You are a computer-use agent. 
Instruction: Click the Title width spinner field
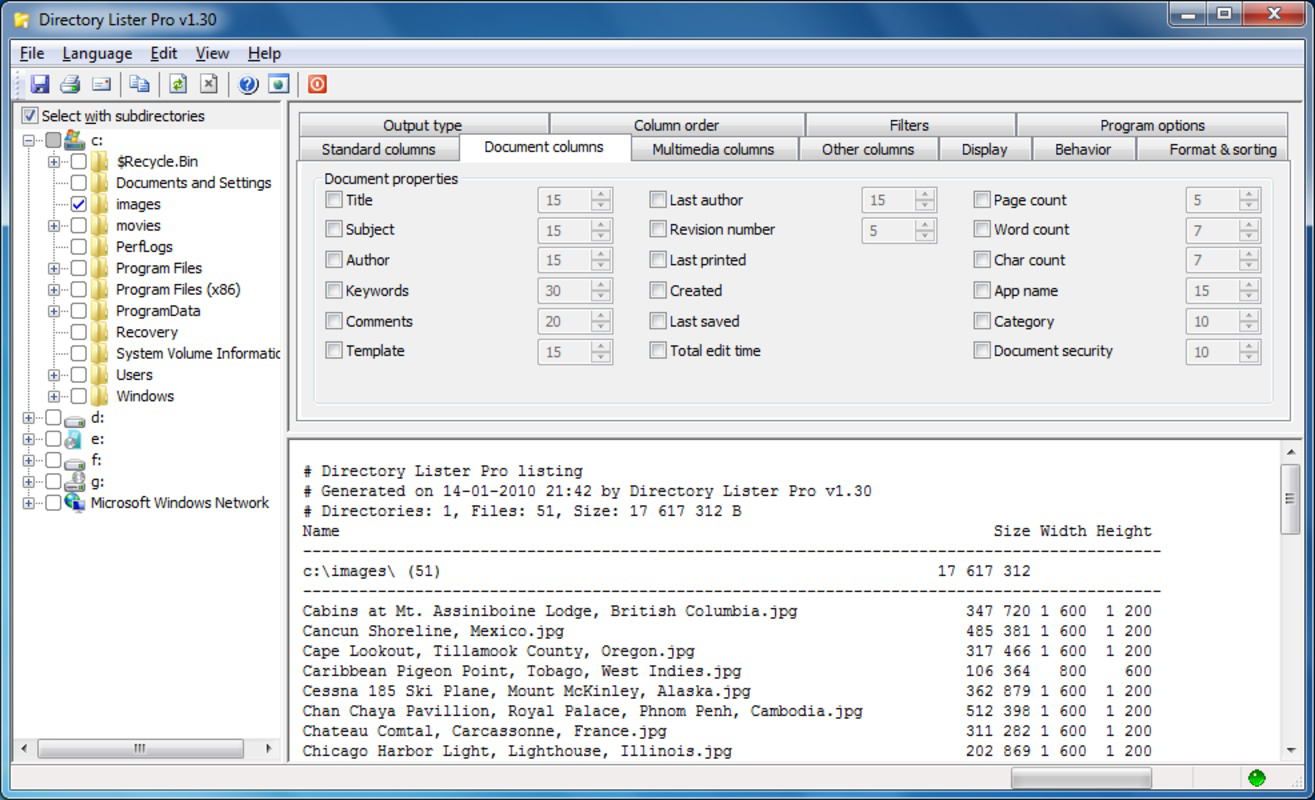[x=564, y=200]
